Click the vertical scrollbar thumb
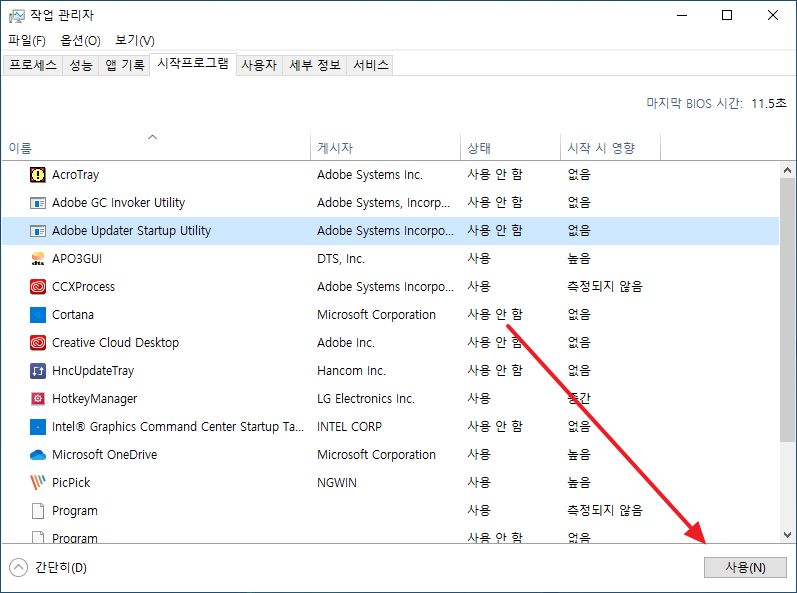Image resolution: width=797 pixels, height=593 pixels. point(787,309)
